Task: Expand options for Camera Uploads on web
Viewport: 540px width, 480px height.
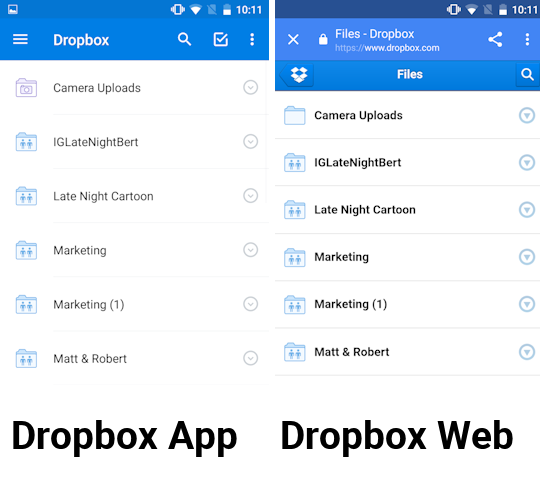Action: pos(527,115)
